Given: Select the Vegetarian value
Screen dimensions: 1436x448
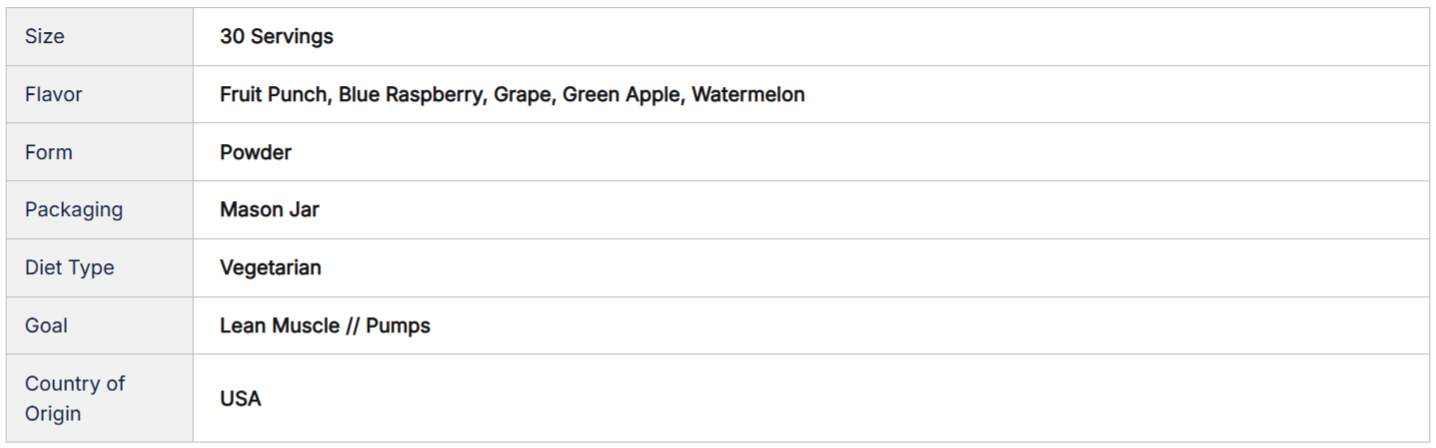Looking at the screenshot, I should [x=270, y=268].
